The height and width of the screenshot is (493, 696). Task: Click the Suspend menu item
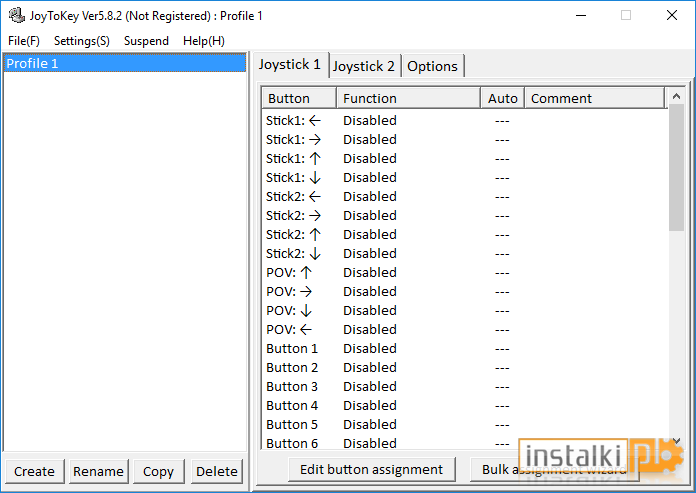146,41
